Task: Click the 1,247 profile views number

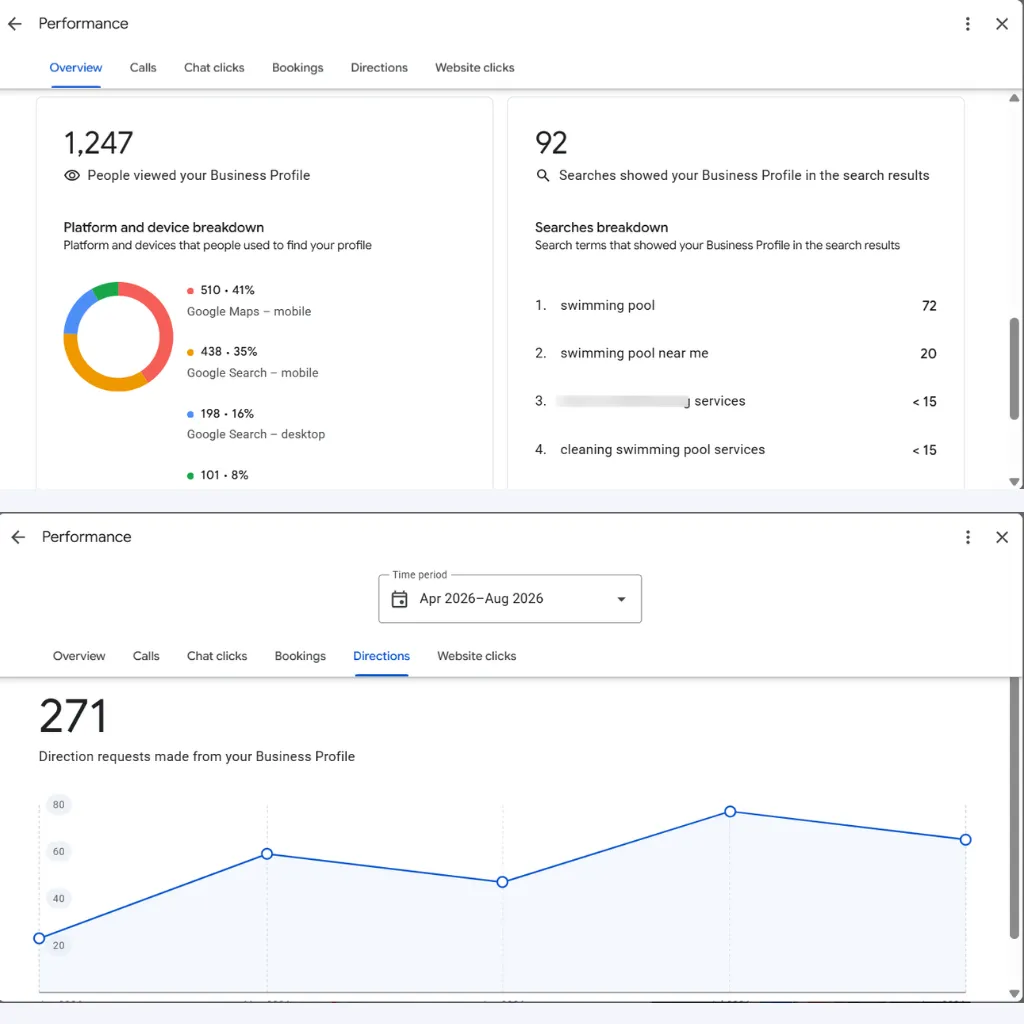Action: tap(99, 143)
